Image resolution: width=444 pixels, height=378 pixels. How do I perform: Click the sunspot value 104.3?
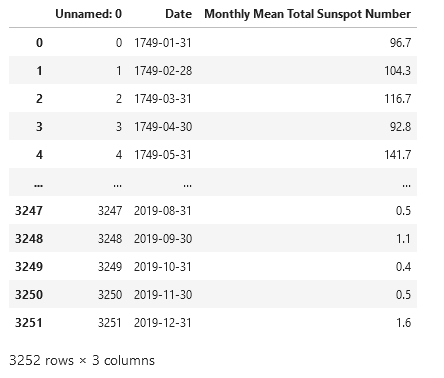(397, 71)
